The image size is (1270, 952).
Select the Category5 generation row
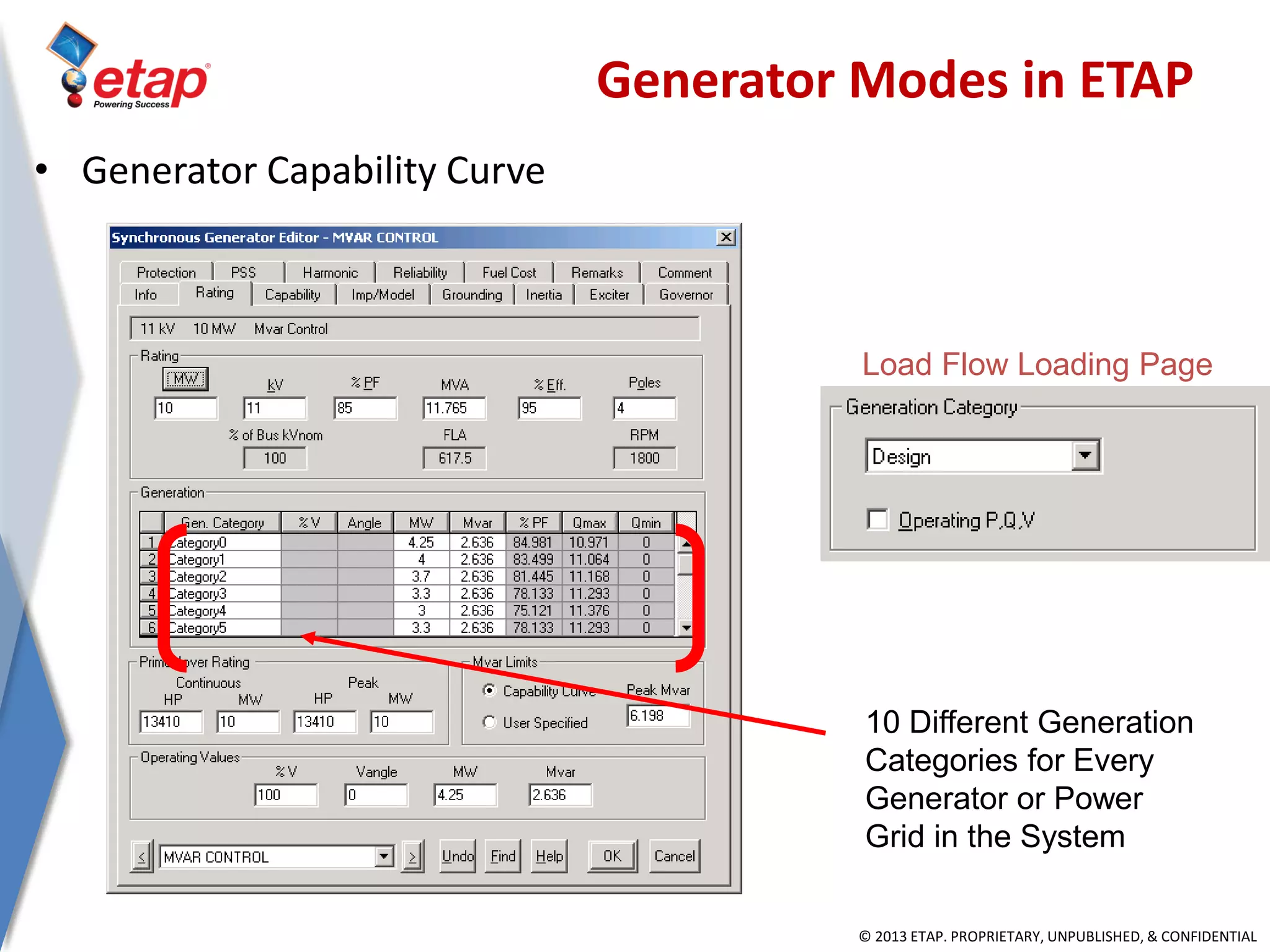tap(407, 628)
